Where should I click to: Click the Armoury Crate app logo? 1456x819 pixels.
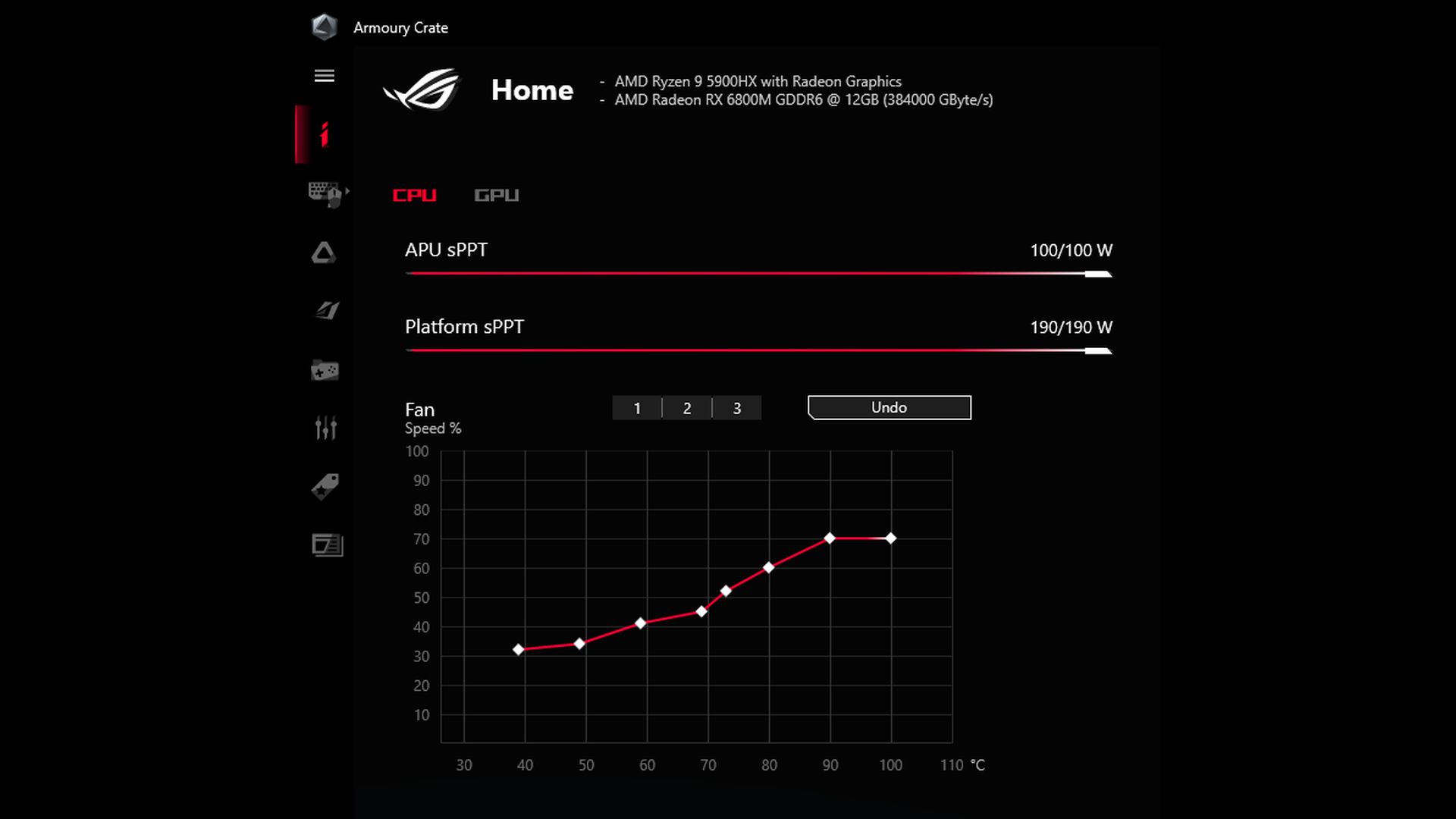coord(324,27)
